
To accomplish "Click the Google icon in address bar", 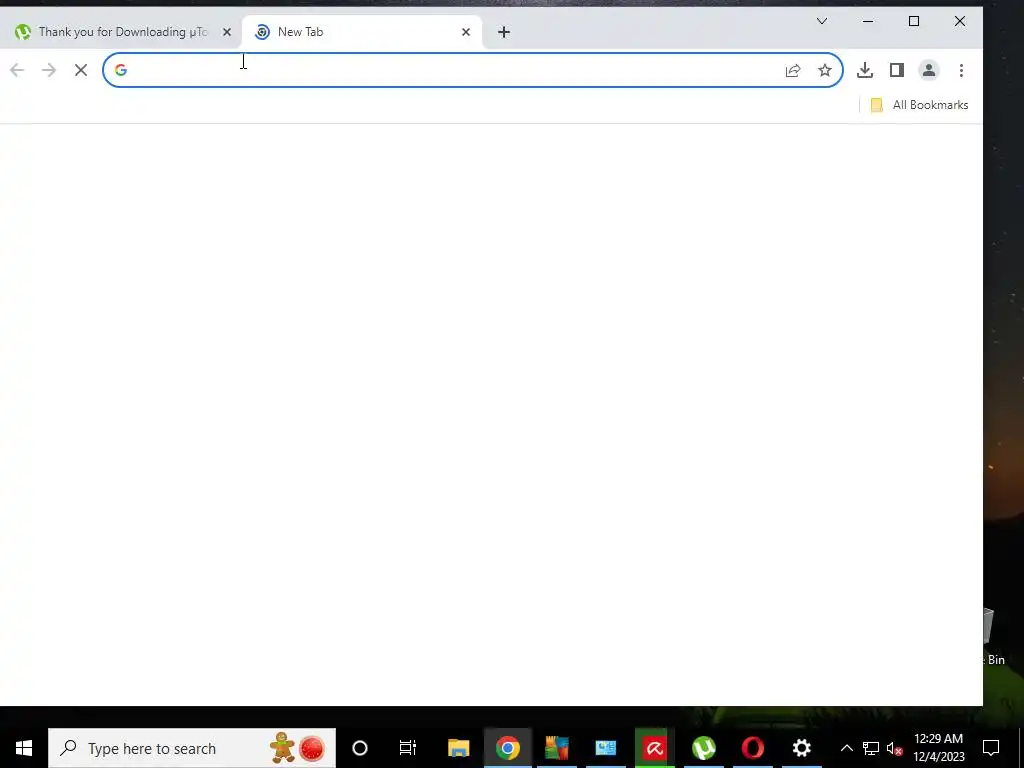I will coord(121,70).
